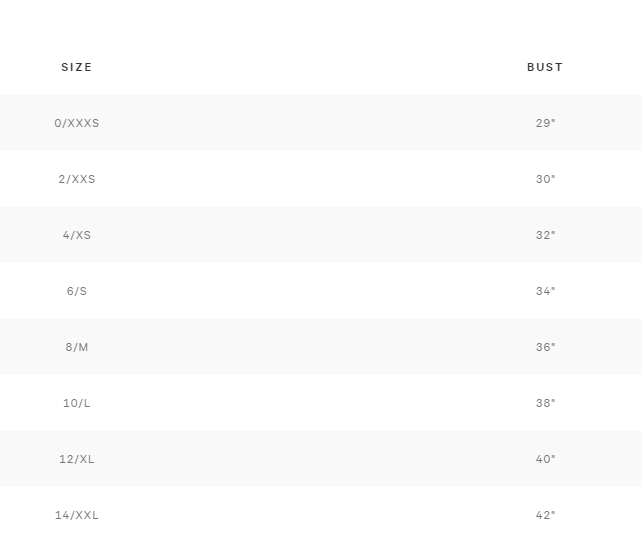Click the 40" bust measurement
The width and height of the screenshot is (642, 551).
click(545, 459)
